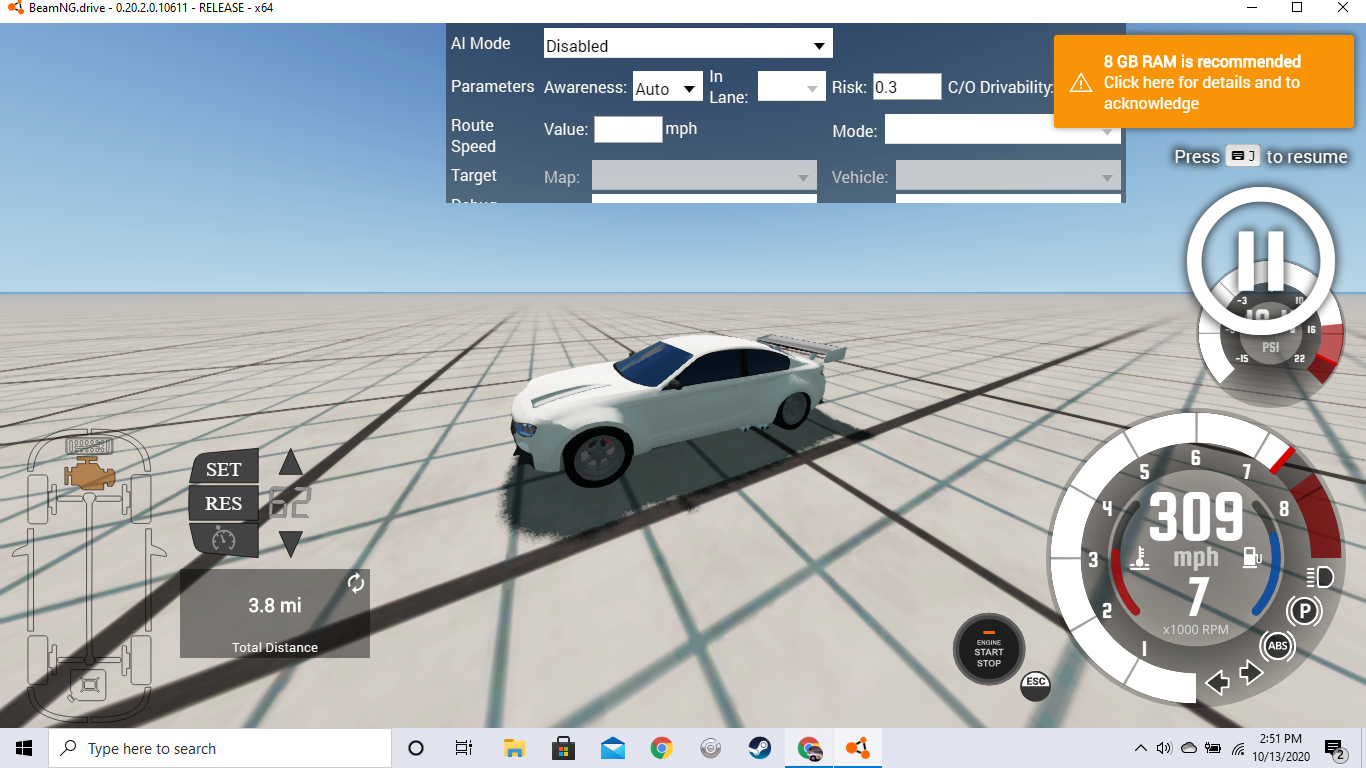This screenshot has width=1366, height=768.
Task: Click the coolant temperature gauge icon
Action: click(x=1139, y=558)
